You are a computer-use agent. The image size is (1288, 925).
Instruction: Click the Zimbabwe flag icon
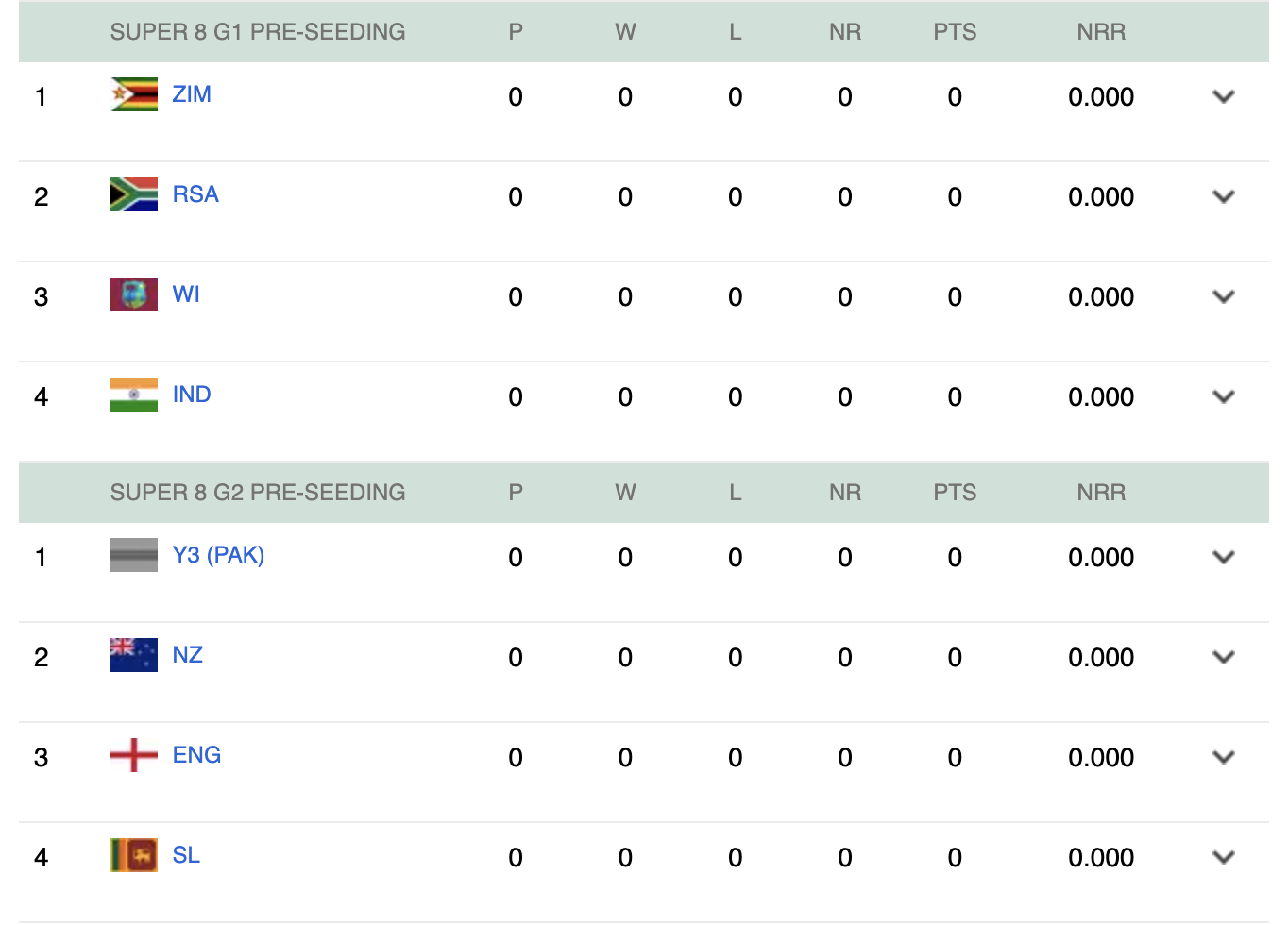click(133, 94)
